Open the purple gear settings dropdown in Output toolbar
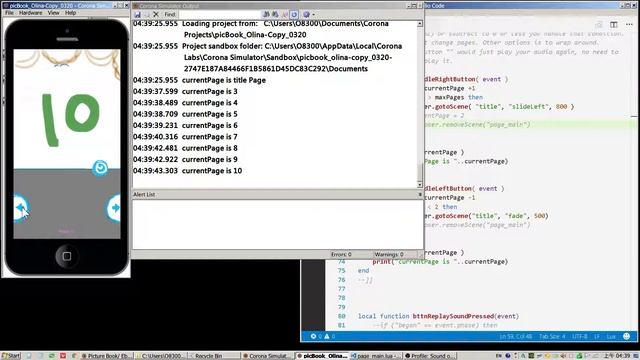The image size is (640, 360). (308, 14)
